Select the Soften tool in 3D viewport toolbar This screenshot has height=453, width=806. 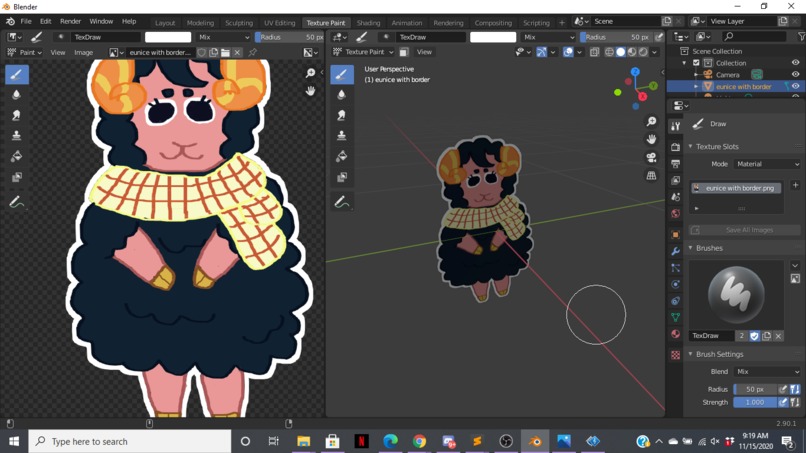pyautogui.click(x=341, y=95)
